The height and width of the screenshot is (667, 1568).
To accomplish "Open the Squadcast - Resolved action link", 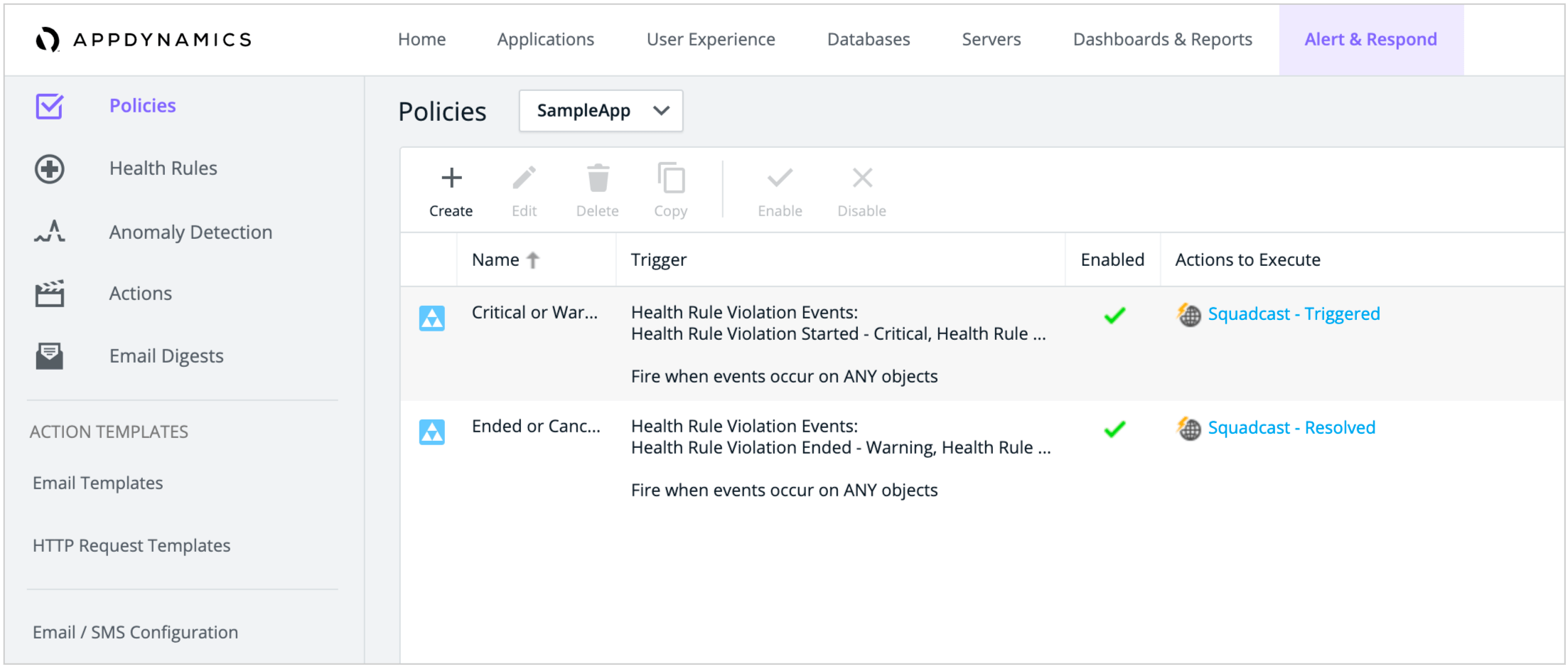I will pyautogui.click(x=1292, y=427).
